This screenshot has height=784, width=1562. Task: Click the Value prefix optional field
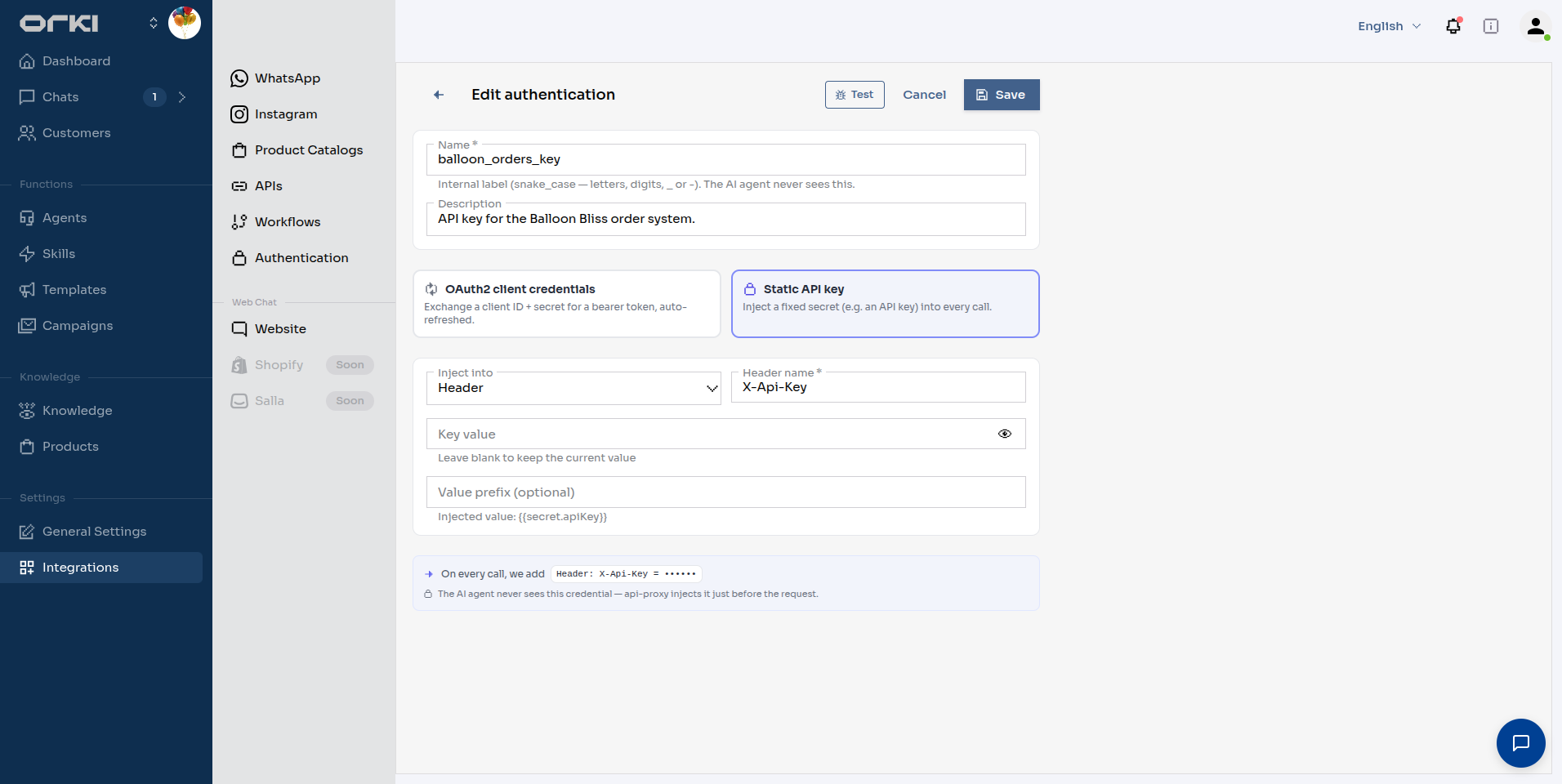tap(725, 492)
